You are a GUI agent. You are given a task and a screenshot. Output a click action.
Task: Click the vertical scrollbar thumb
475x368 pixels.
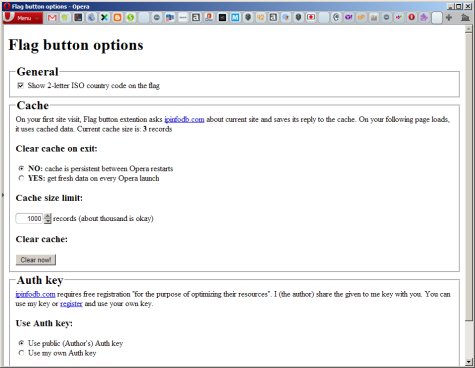(x=469, y=177)
